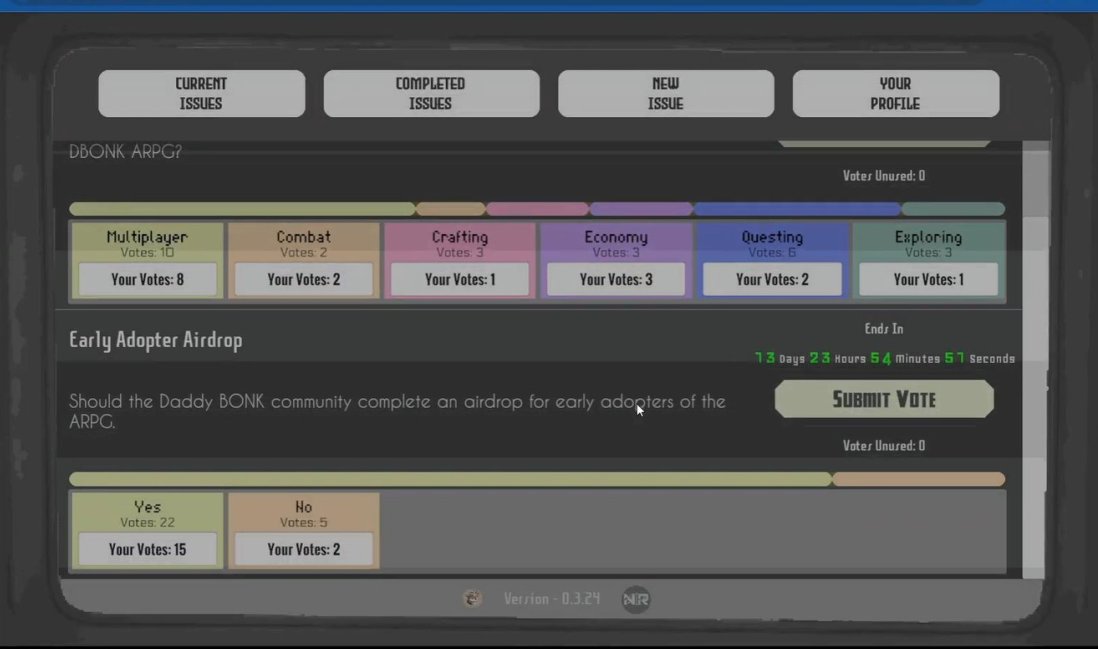Image resolution: width=1098 pixels, height=649 pixels.
Task: Submit vote for Early Adopter Airdrop
Action: (x=884, y=399)
